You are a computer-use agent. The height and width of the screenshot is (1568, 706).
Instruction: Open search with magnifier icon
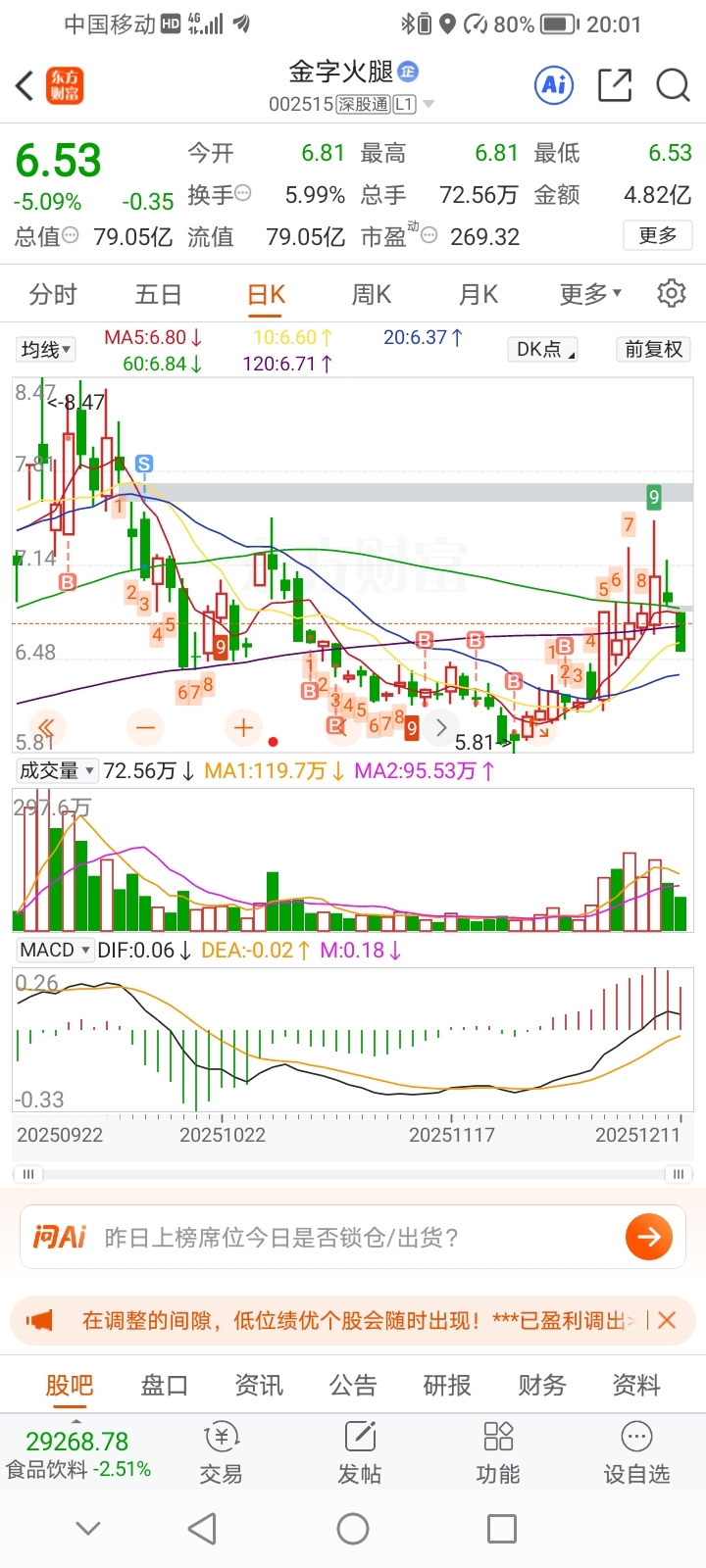674,85
